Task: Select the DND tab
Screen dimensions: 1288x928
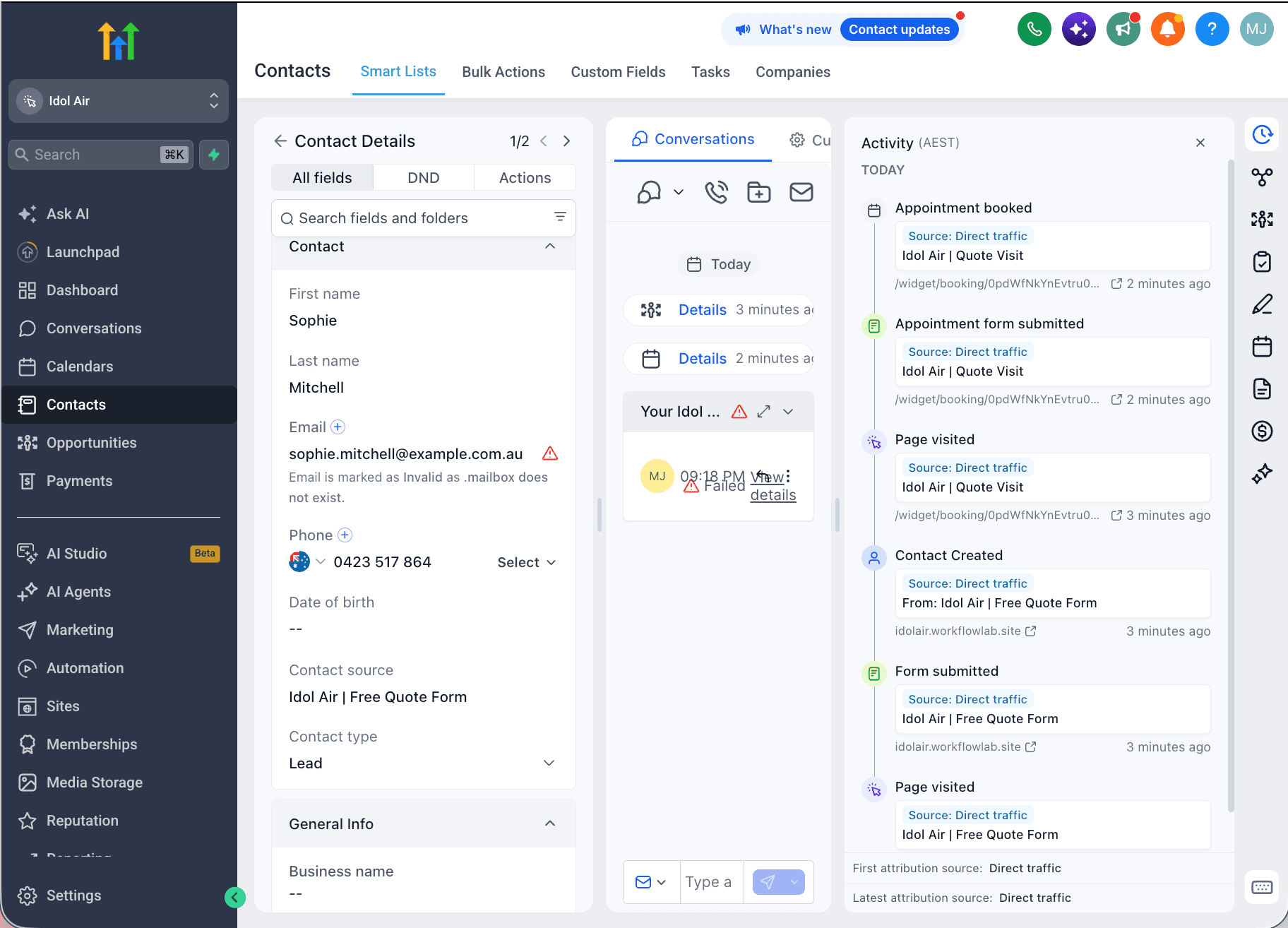Action: coord(424,178)
